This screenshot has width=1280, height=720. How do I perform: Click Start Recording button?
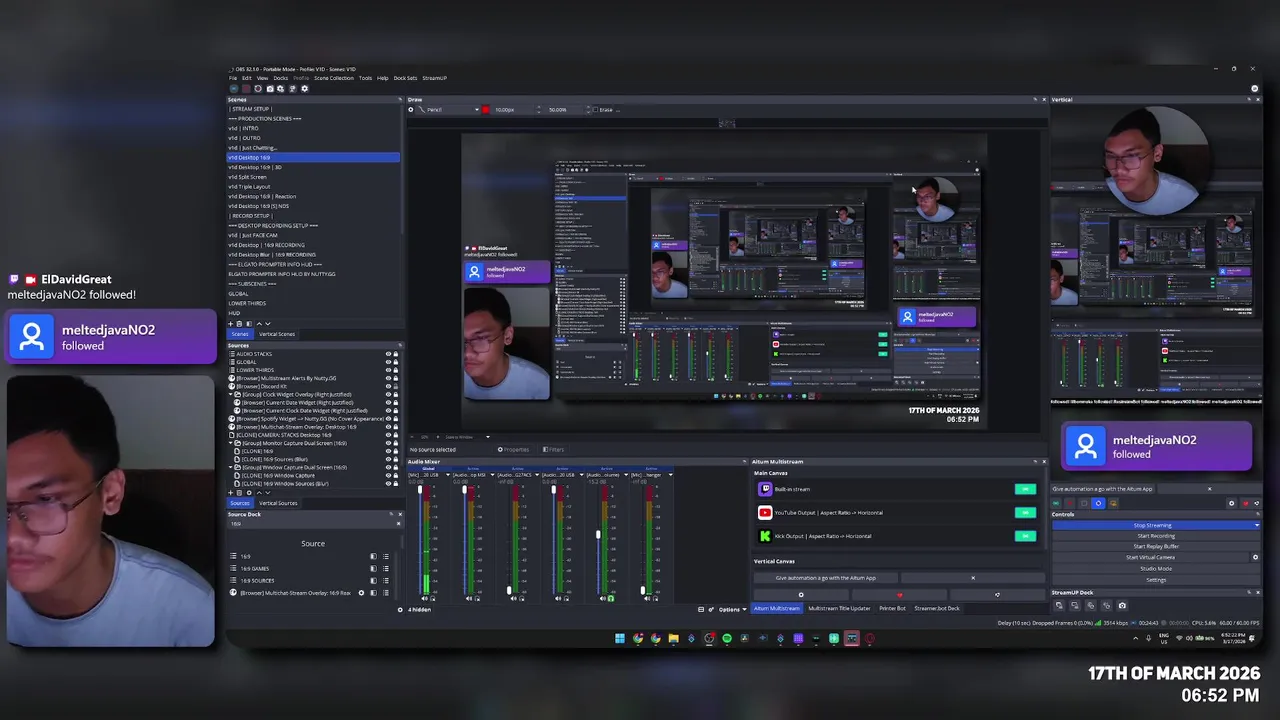pos(1155,536)
